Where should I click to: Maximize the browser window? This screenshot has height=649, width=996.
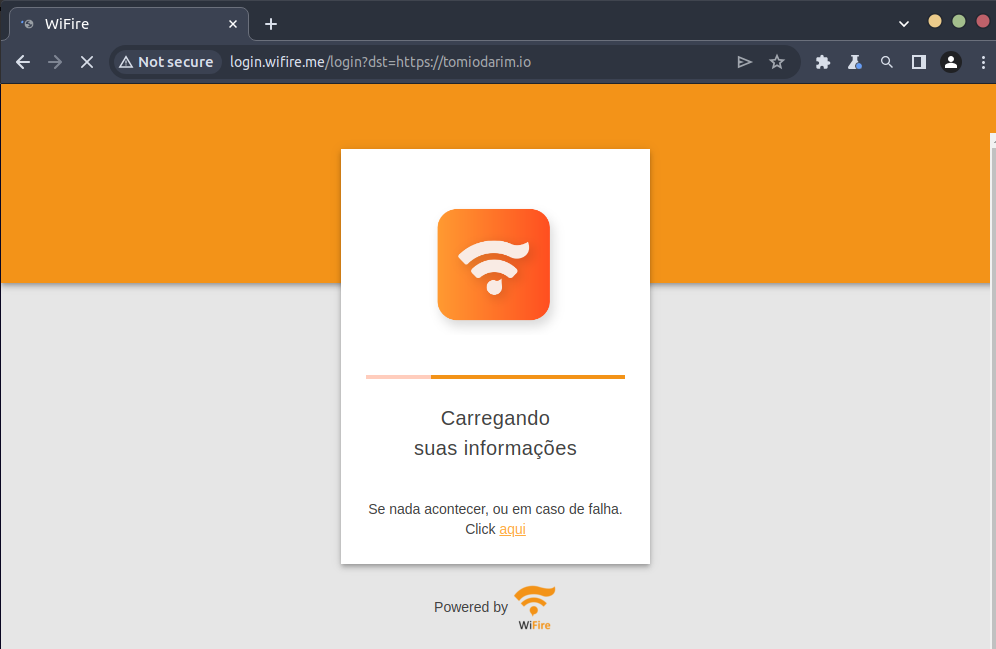(959, 22)
